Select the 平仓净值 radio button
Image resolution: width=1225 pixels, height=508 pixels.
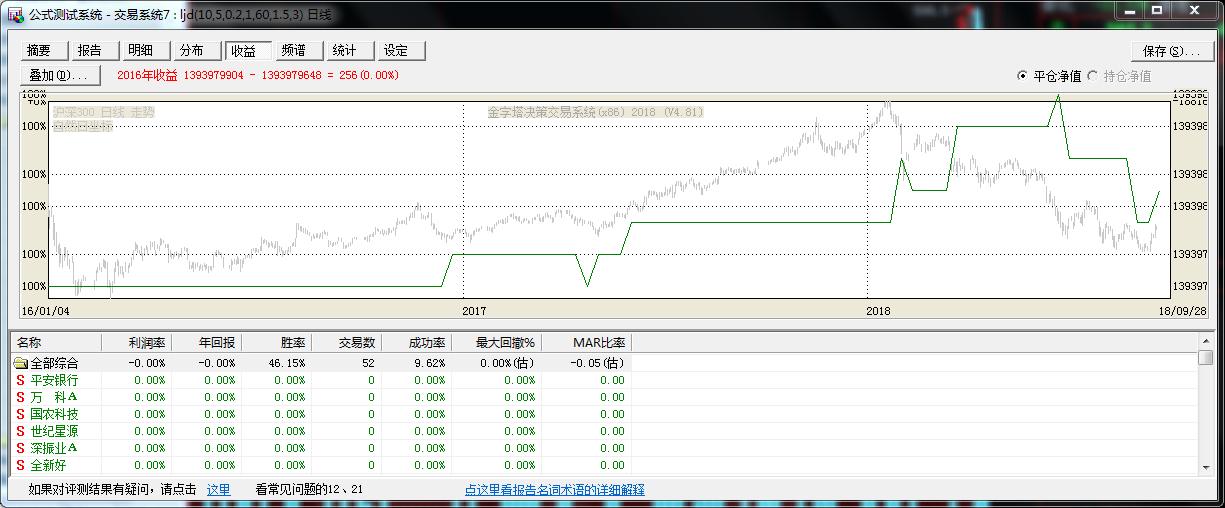tap(1022, 76)
